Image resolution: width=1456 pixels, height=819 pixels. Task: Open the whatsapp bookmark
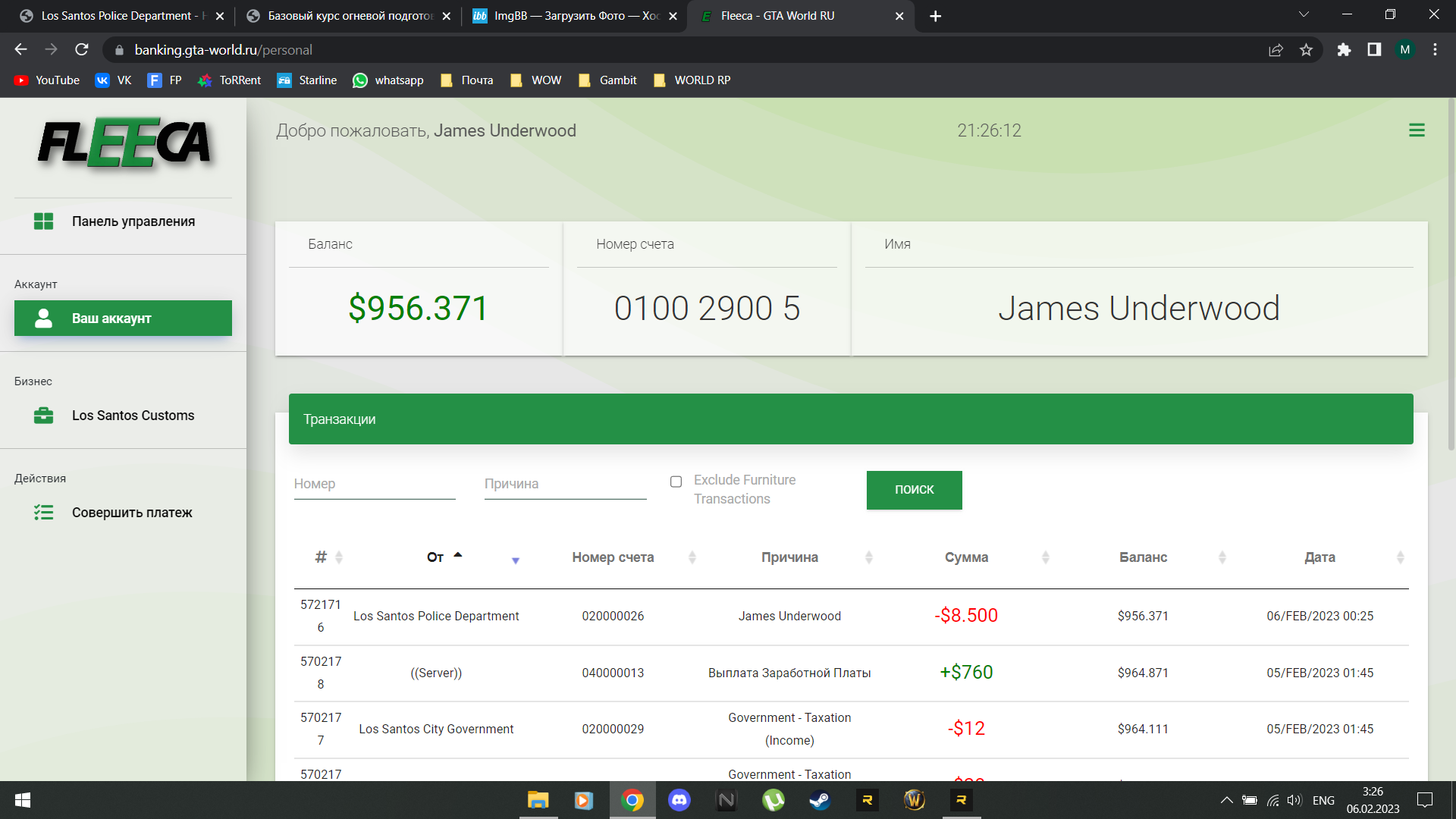coord(388,80)
